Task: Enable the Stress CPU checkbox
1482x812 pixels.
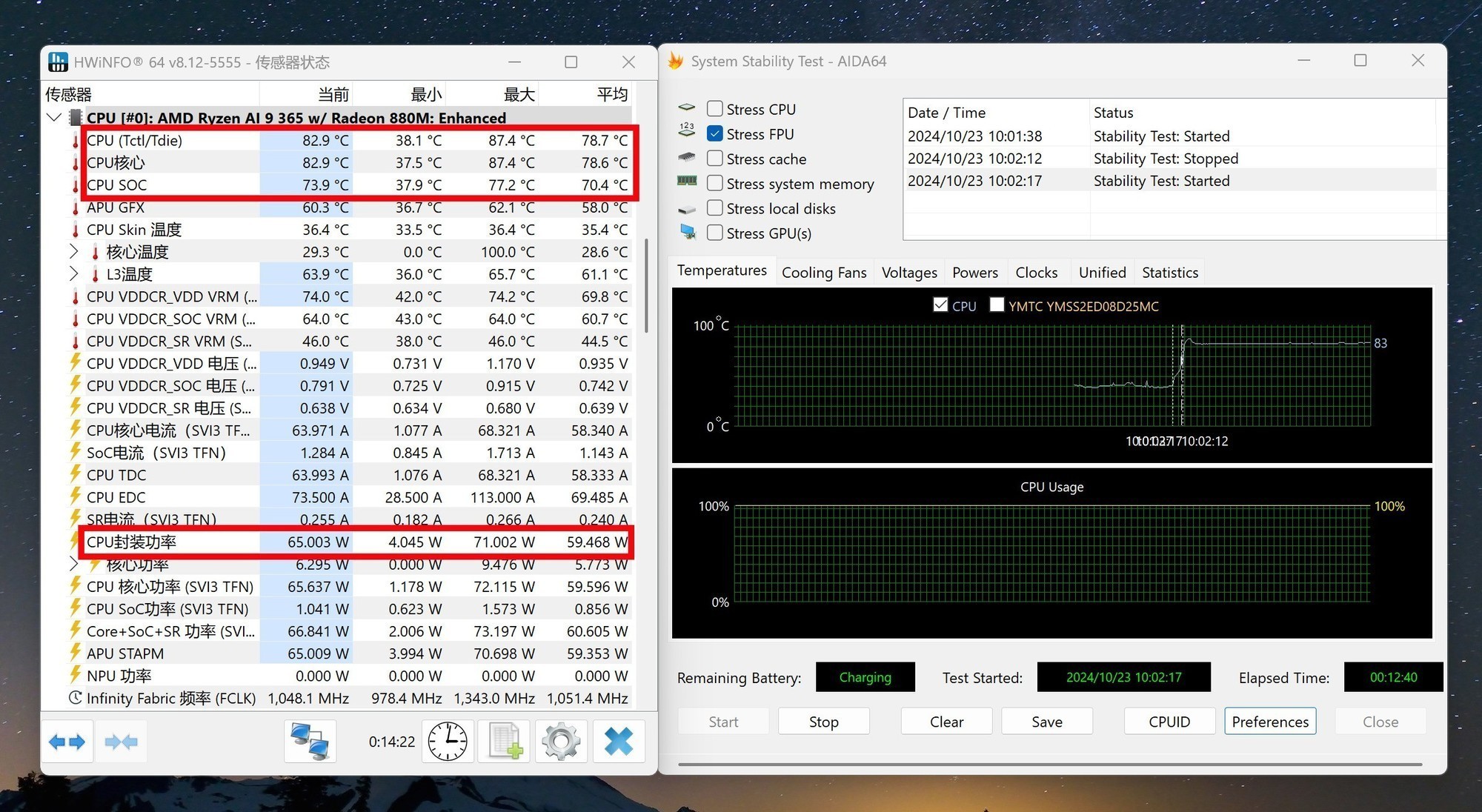Action: (x=715, y=108)
